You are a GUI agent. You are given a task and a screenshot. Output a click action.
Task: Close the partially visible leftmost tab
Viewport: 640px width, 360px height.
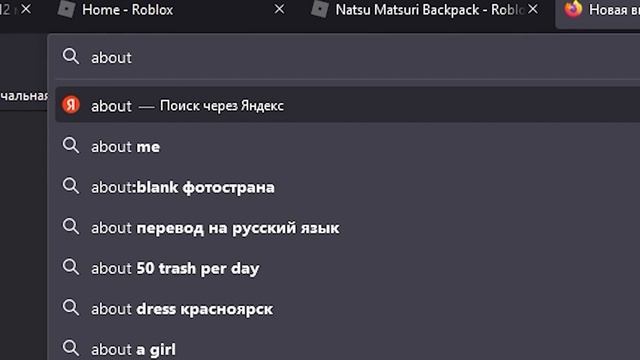[26, 9]
